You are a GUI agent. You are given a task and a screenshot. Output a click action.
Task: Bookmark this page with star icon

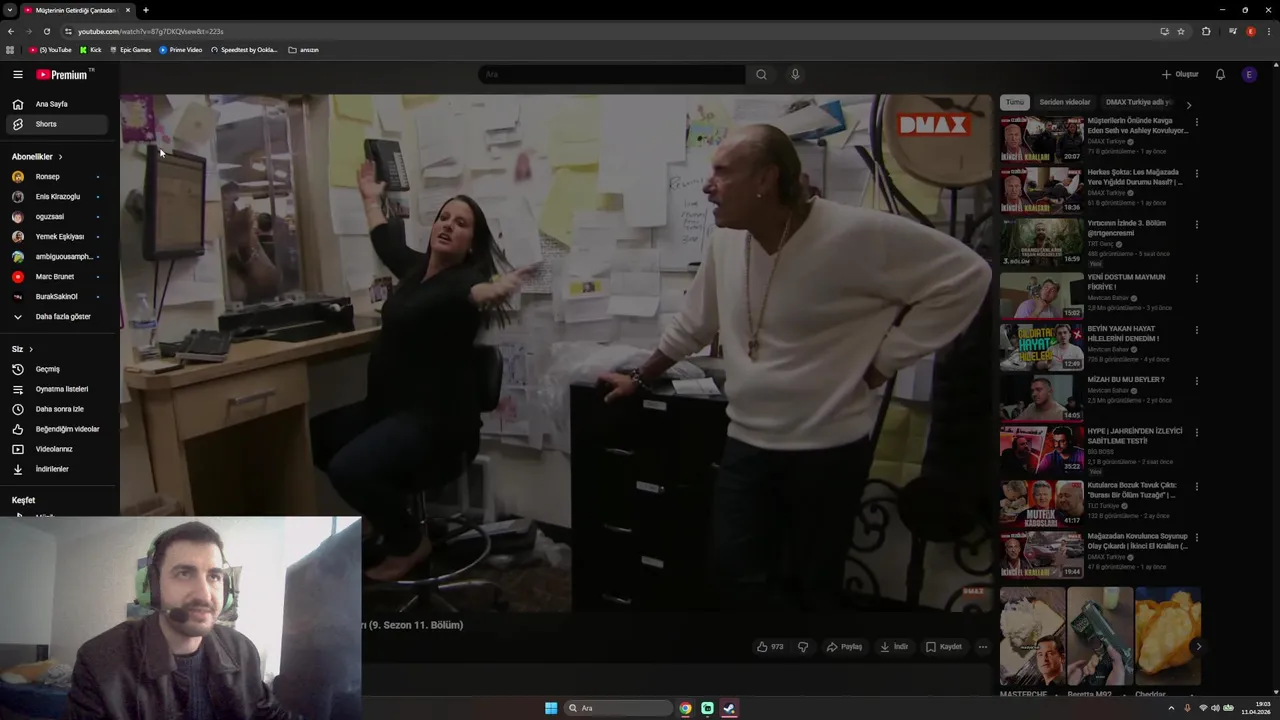[1181, 31]
